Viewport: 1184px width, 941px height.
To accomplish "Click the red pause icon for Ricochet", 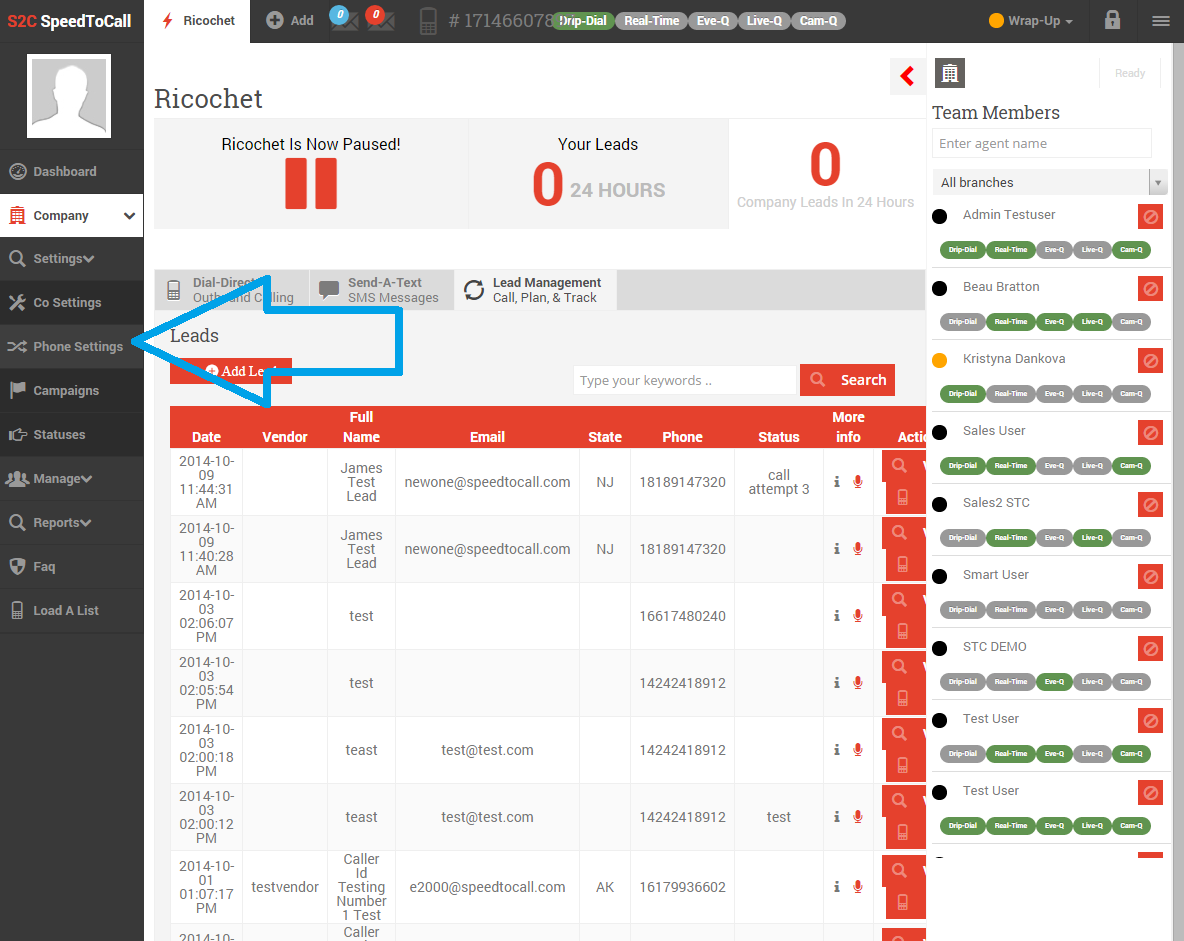I will point(311,183).
